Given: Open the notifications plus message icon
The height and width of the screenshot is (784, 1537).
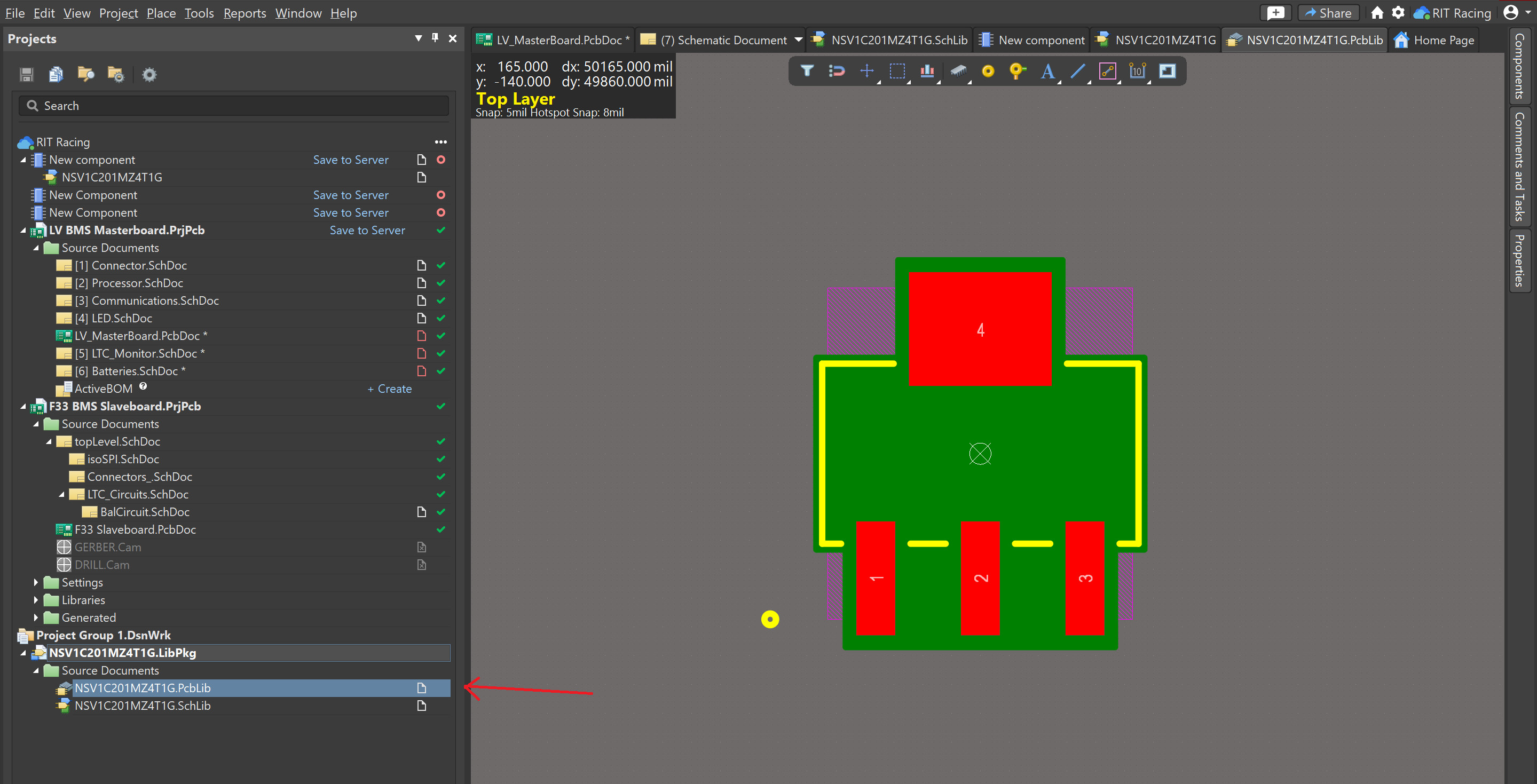Looking at the screenshot, I should pos(1275,12).
